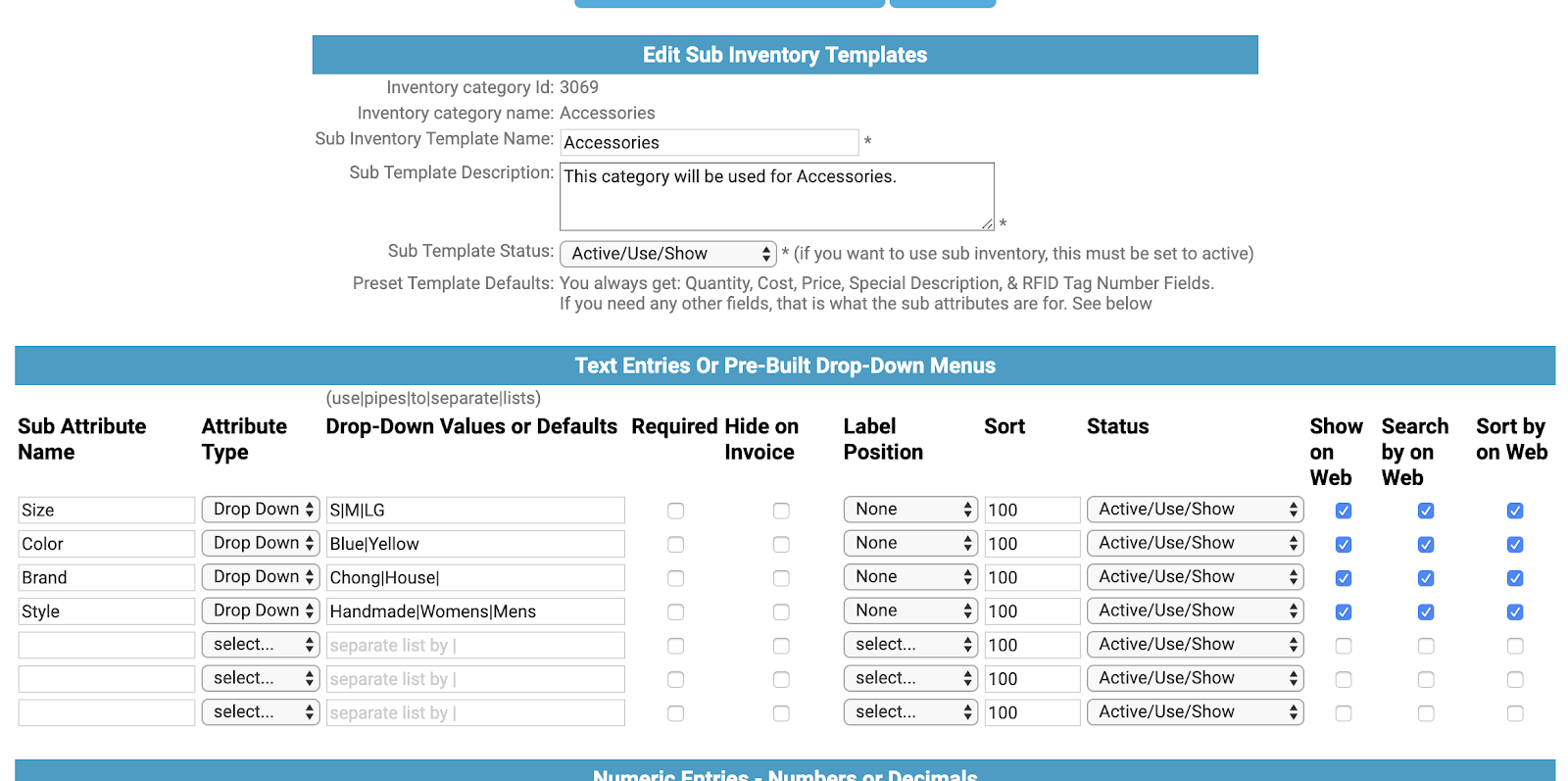Edit the Color attribute name field

coord(107,544)
